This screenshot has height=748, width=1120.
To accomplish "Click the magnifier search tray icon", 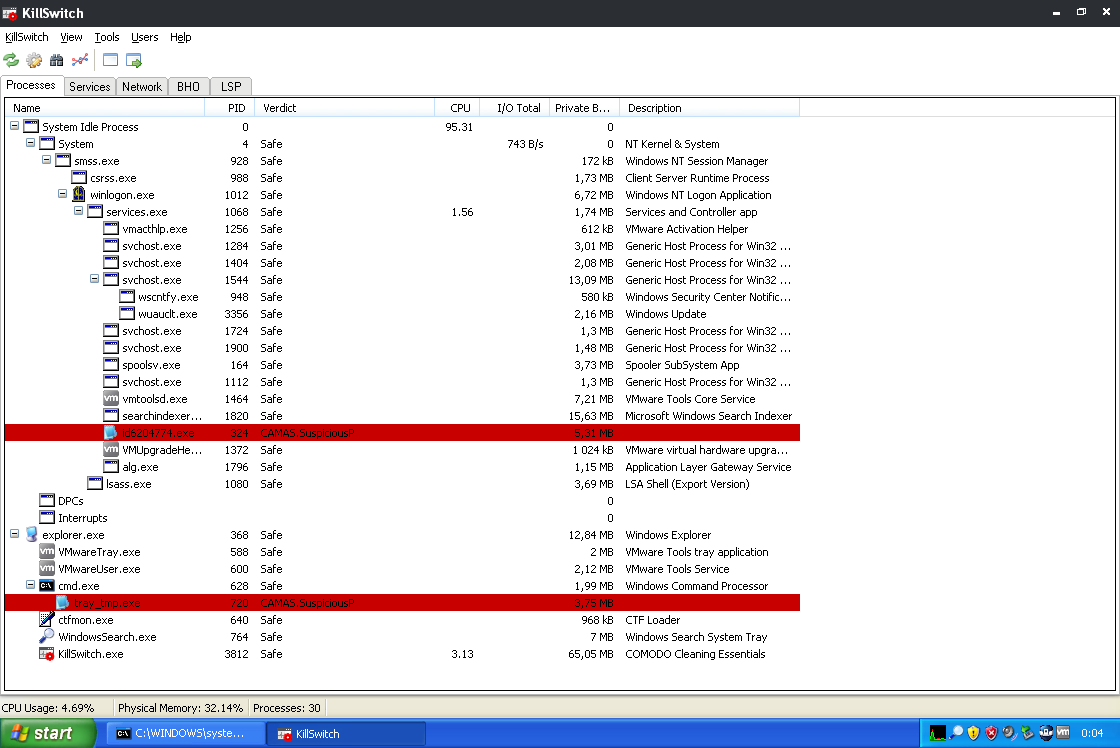I will click(x=956, y=733).
